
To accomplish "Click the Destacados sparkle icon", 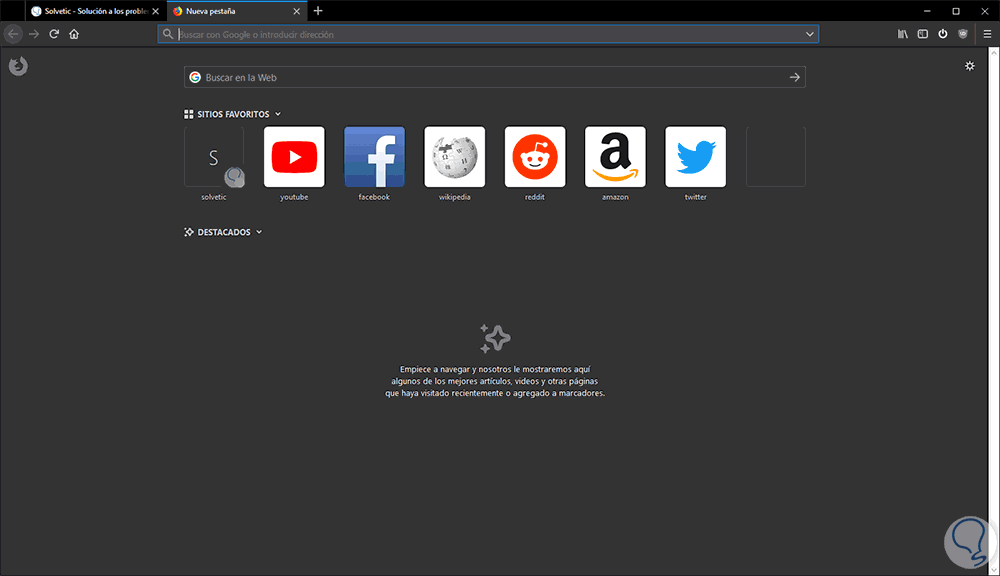I will click(x=189, y=232).
